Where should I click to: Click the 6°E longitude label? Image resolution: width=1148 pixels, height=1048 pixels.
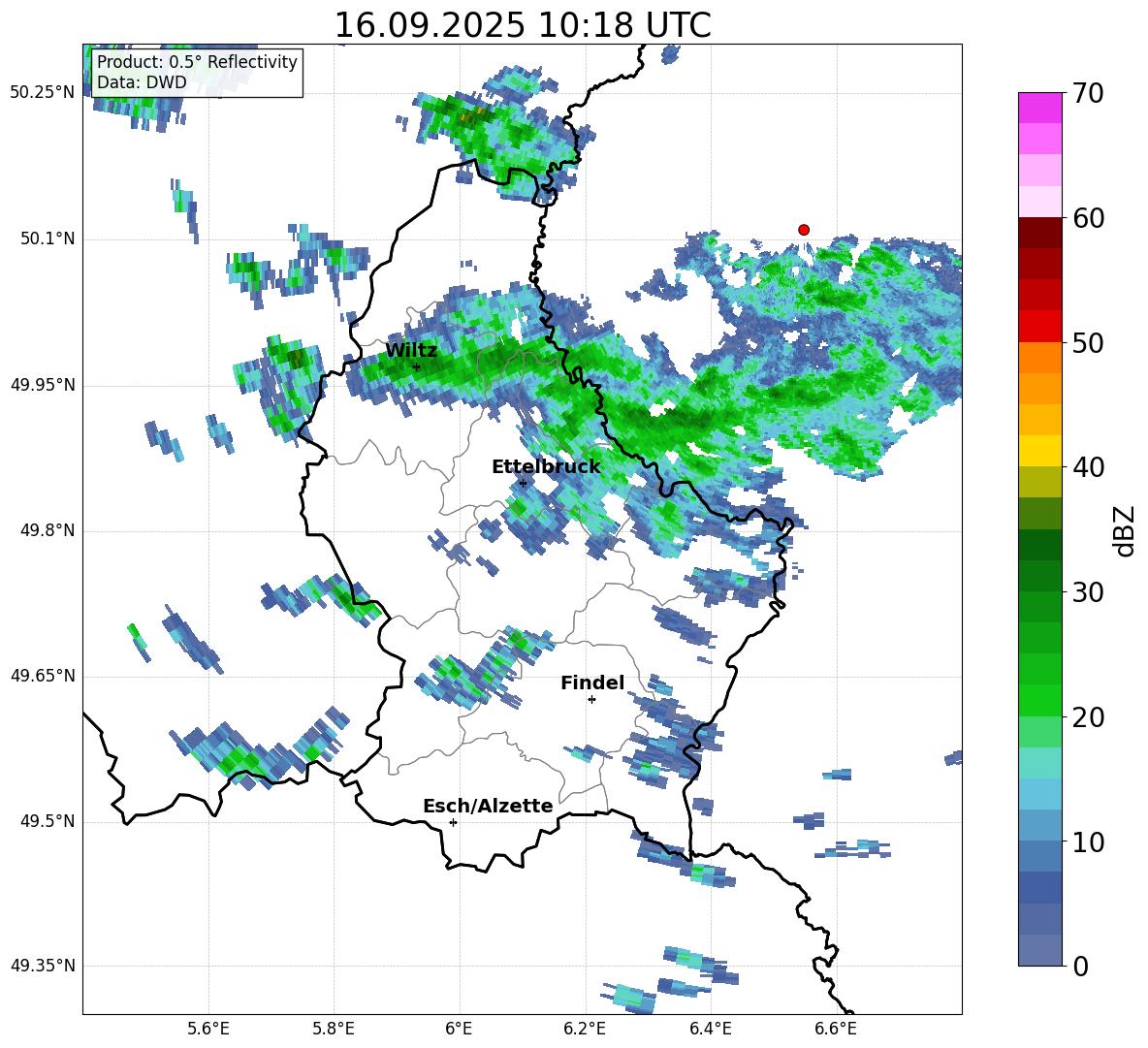click(x=459, y=1030)
